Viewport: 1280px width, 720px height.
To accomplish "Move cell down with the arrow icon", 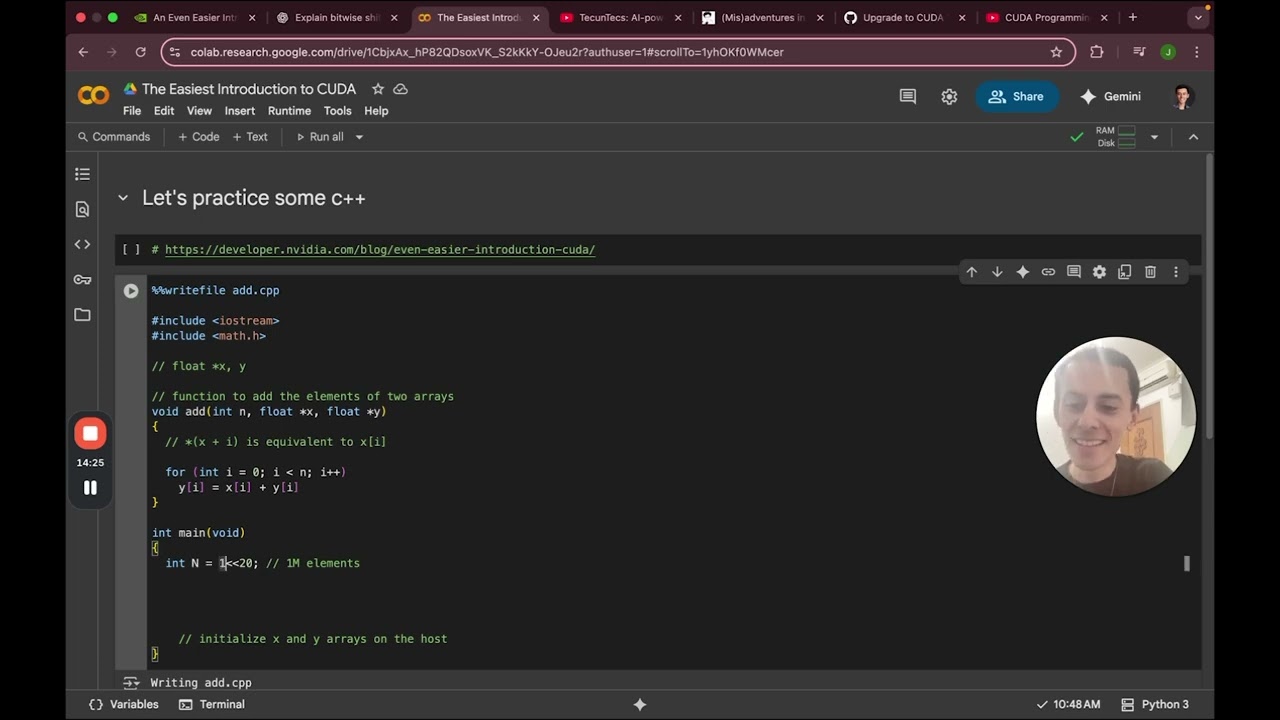I will tap(997, 272).
